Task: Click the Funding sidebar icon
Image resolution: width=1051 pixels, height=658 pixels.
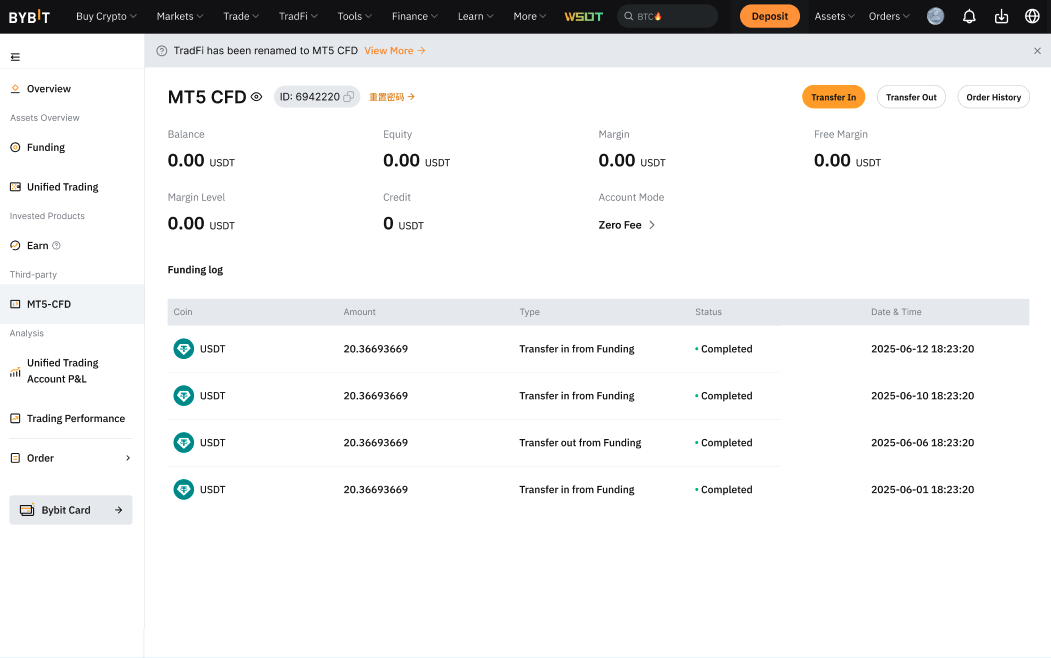Action: click(15, 147)
